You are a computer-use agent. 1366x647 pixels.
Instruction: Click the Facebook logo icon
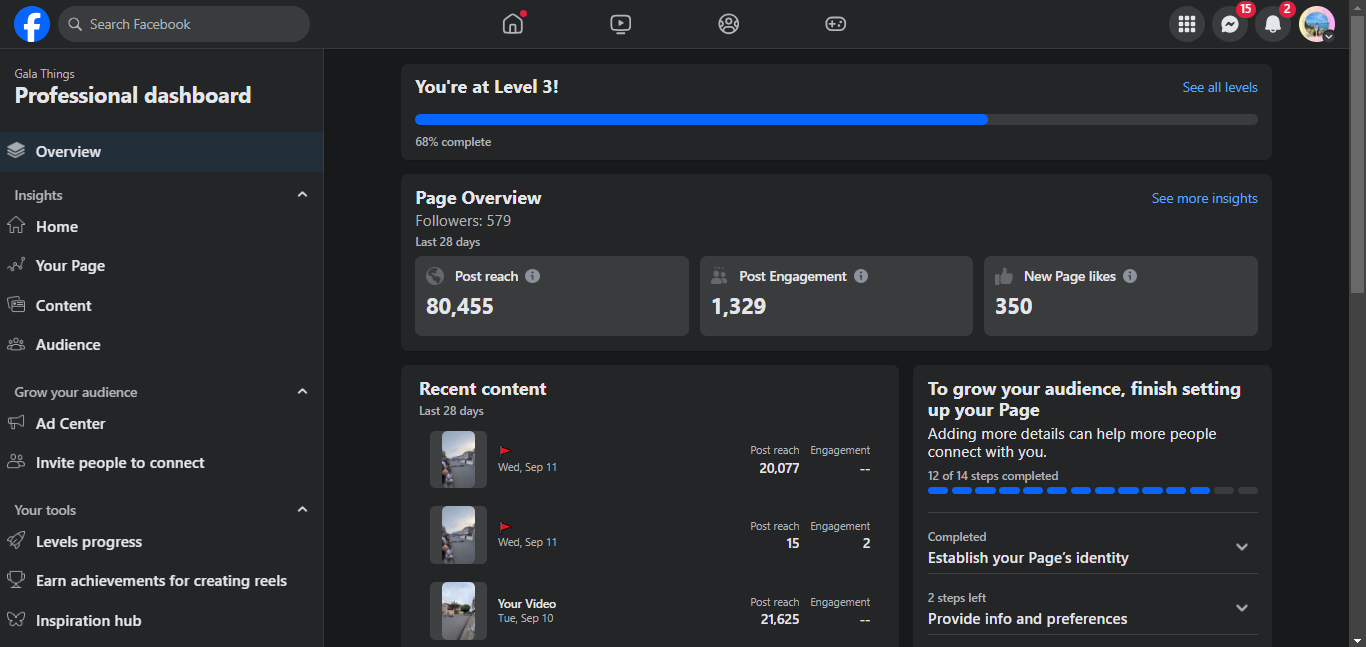pyautogui.click(x=32, y=24)
